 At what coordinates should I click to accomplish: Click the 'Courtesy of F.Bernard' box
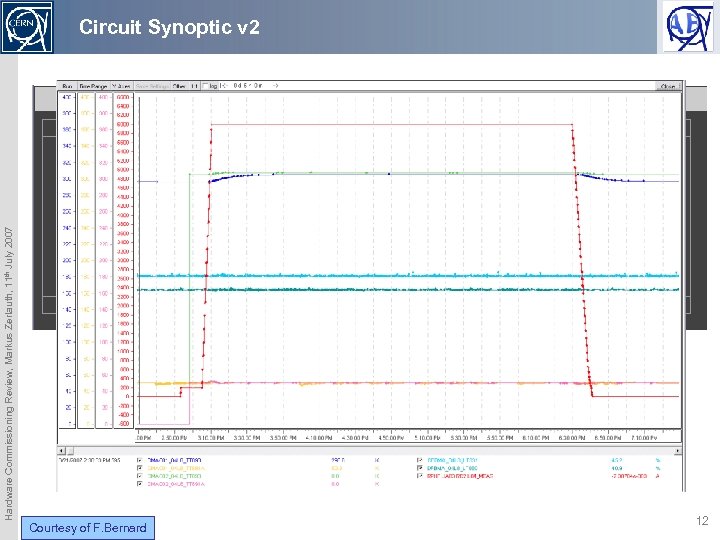coord(88,528)
